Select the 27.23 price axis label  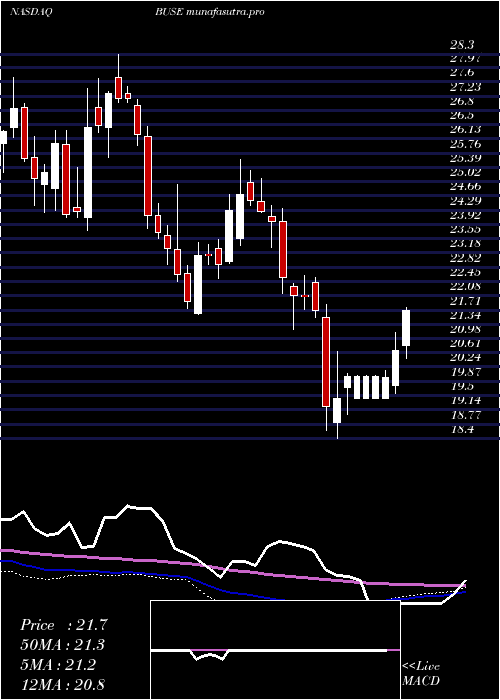click(466, 87)
